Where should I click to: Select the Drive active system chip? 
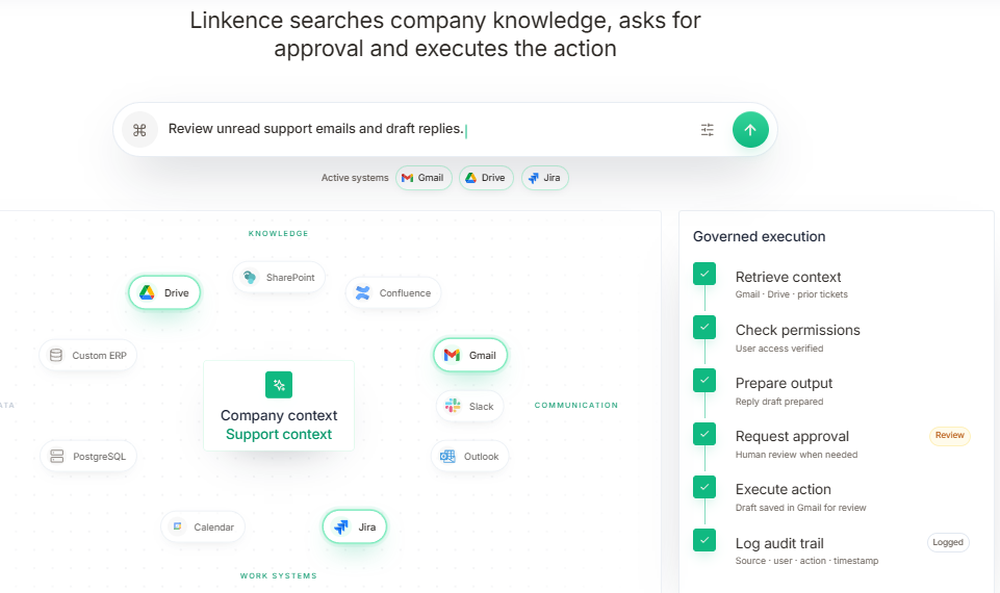pyautogui.click(x=486, y=178)
